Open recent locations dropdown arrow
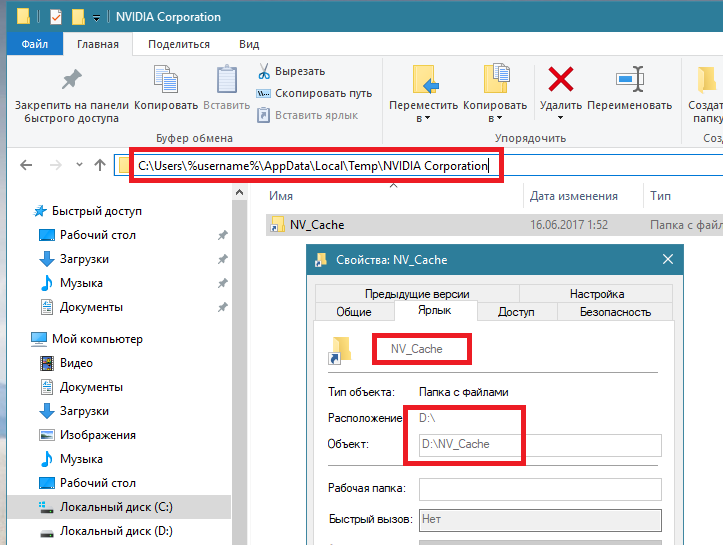The image size is (723, 545). pyautogui.click(x=79, y=165)
